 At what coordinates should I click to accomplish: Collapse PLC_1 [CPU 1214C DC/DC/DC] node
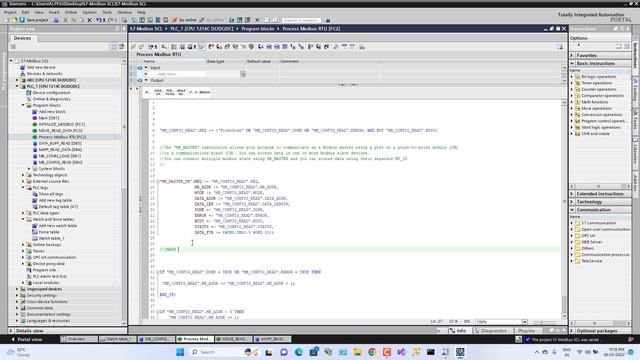[x=17, y=86]
